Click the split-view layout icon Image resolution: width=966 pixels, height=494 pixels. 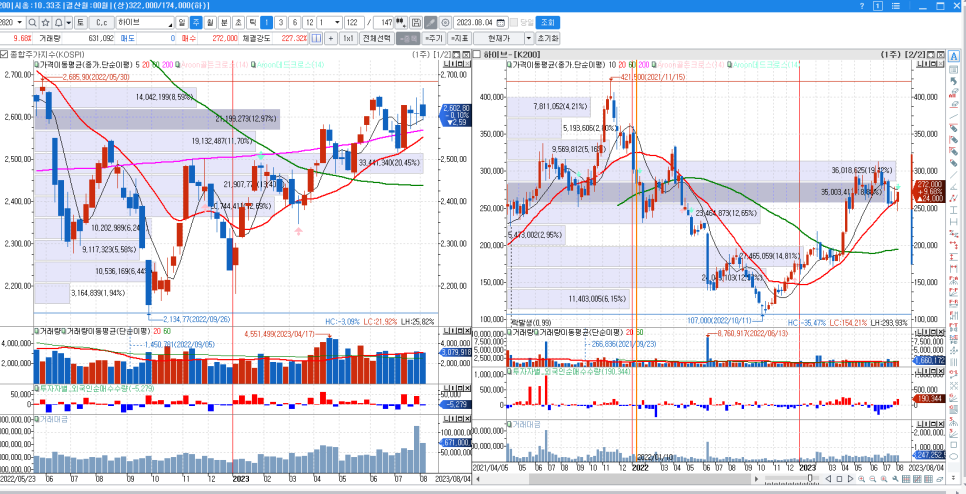[316, 38]
